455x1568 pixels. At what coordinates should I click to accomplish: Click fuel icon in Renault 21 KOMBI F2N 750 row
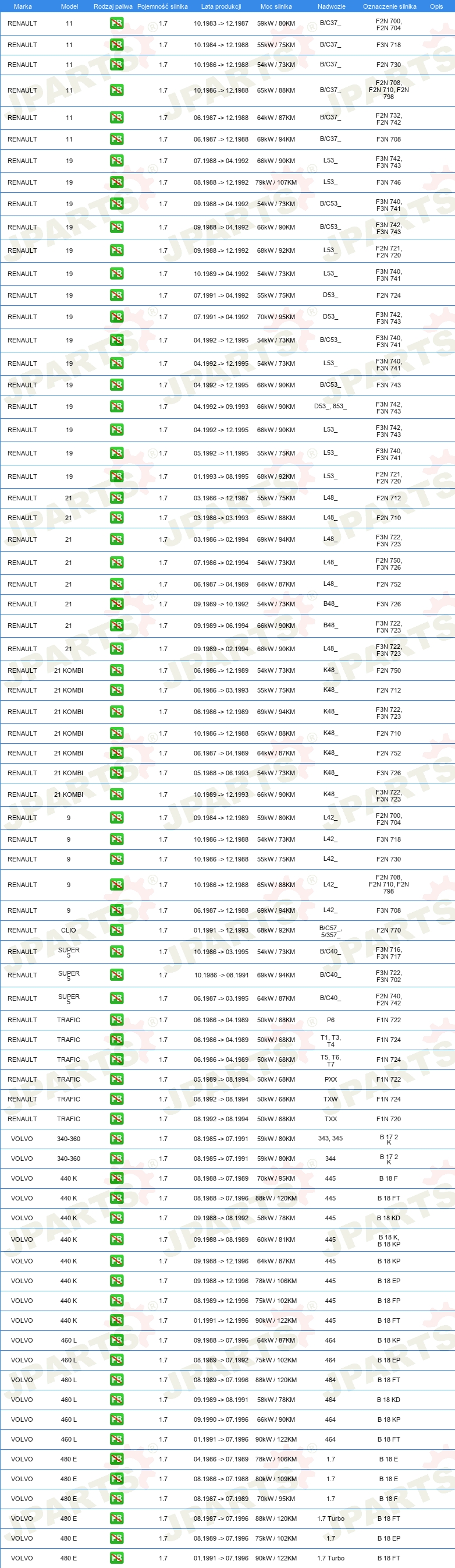point(117,670)
